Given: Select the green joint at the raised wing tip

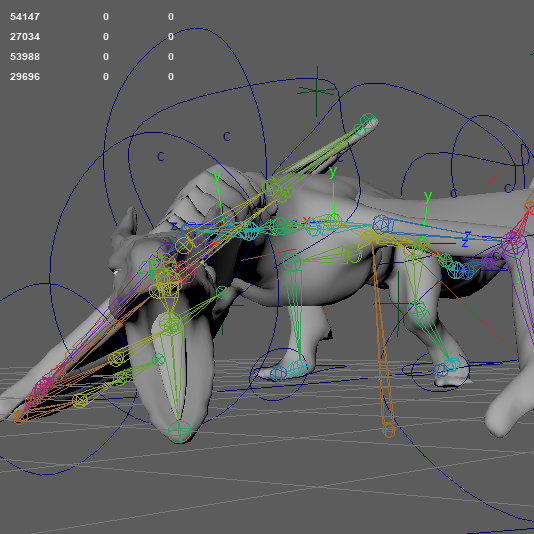Looking at the screenshot, I should [369, 122].
